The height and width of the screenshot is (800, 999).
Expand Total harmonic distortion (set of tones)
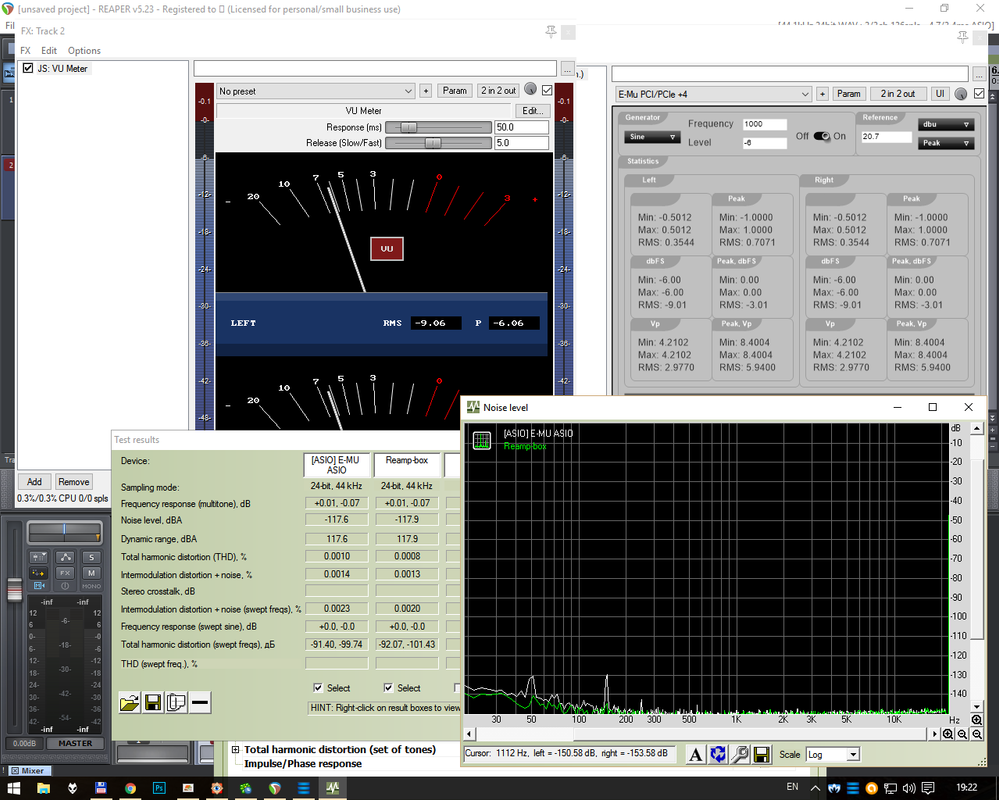236,750
